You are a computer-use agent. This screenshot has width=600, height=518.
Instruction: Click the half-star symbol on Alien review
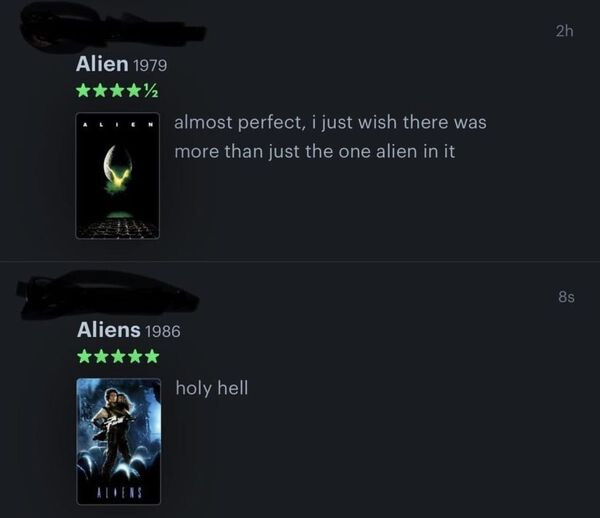(151, 91)
